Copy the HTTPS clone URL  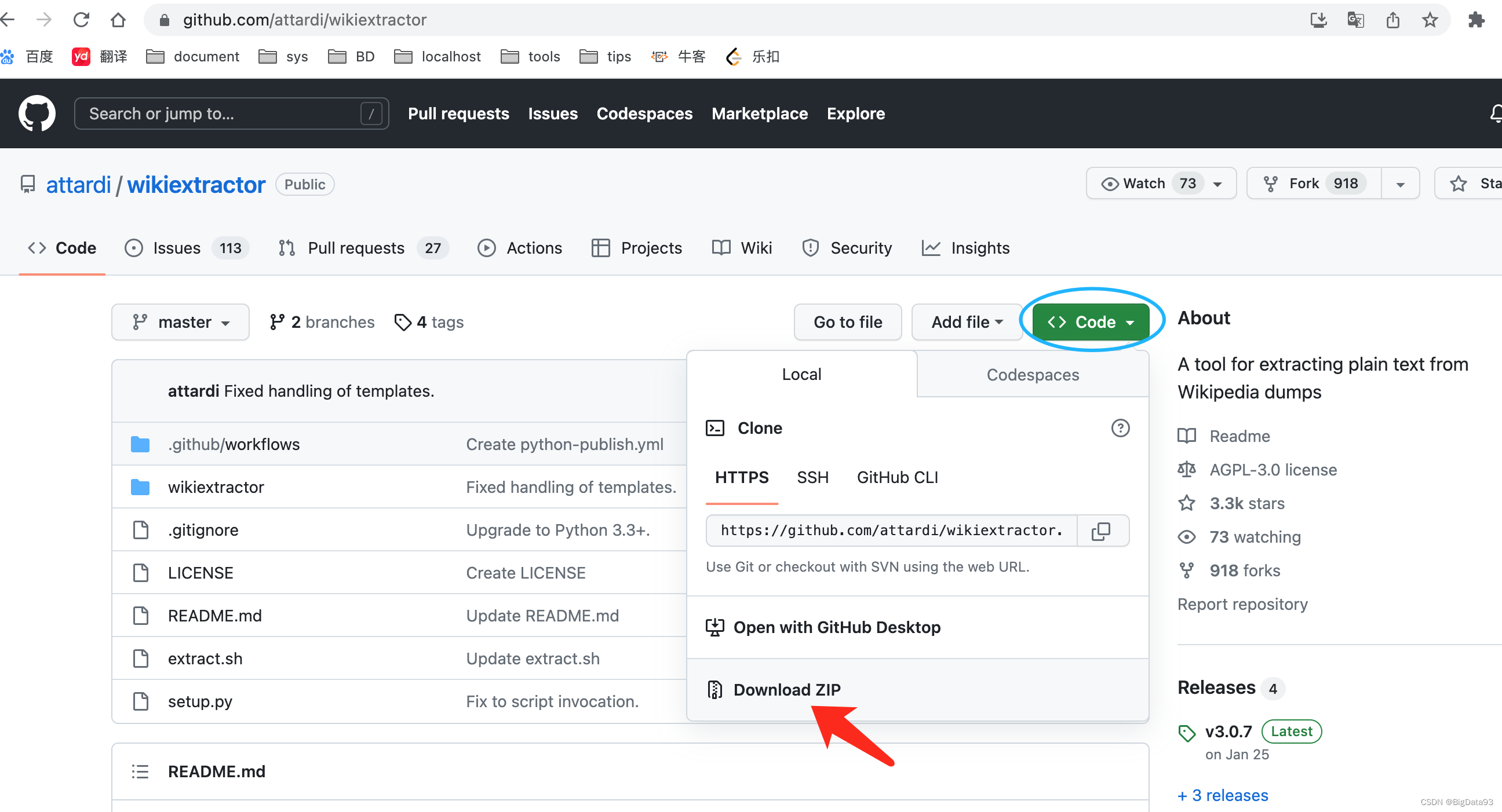(x=1101, y=531)
